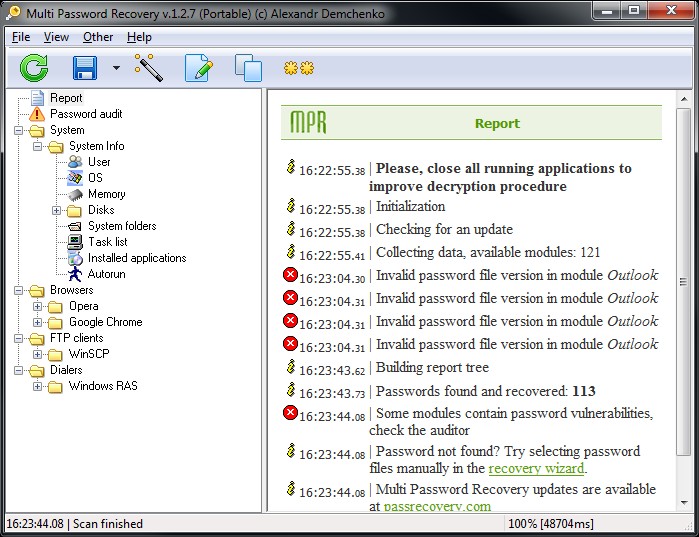Open the Other menu

98,37
